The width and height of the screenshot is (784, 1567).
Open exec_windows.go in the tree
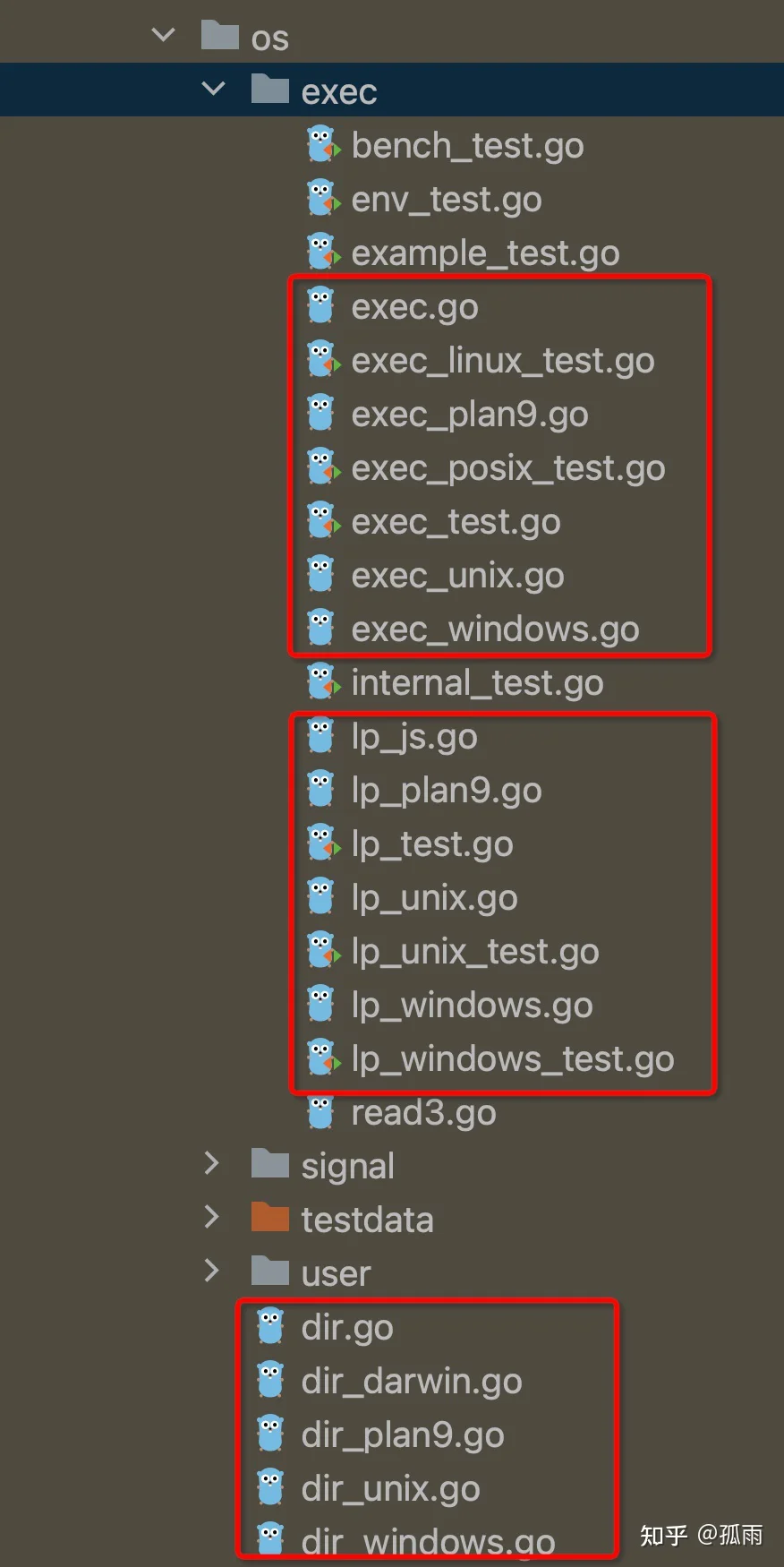pos(495,629)
